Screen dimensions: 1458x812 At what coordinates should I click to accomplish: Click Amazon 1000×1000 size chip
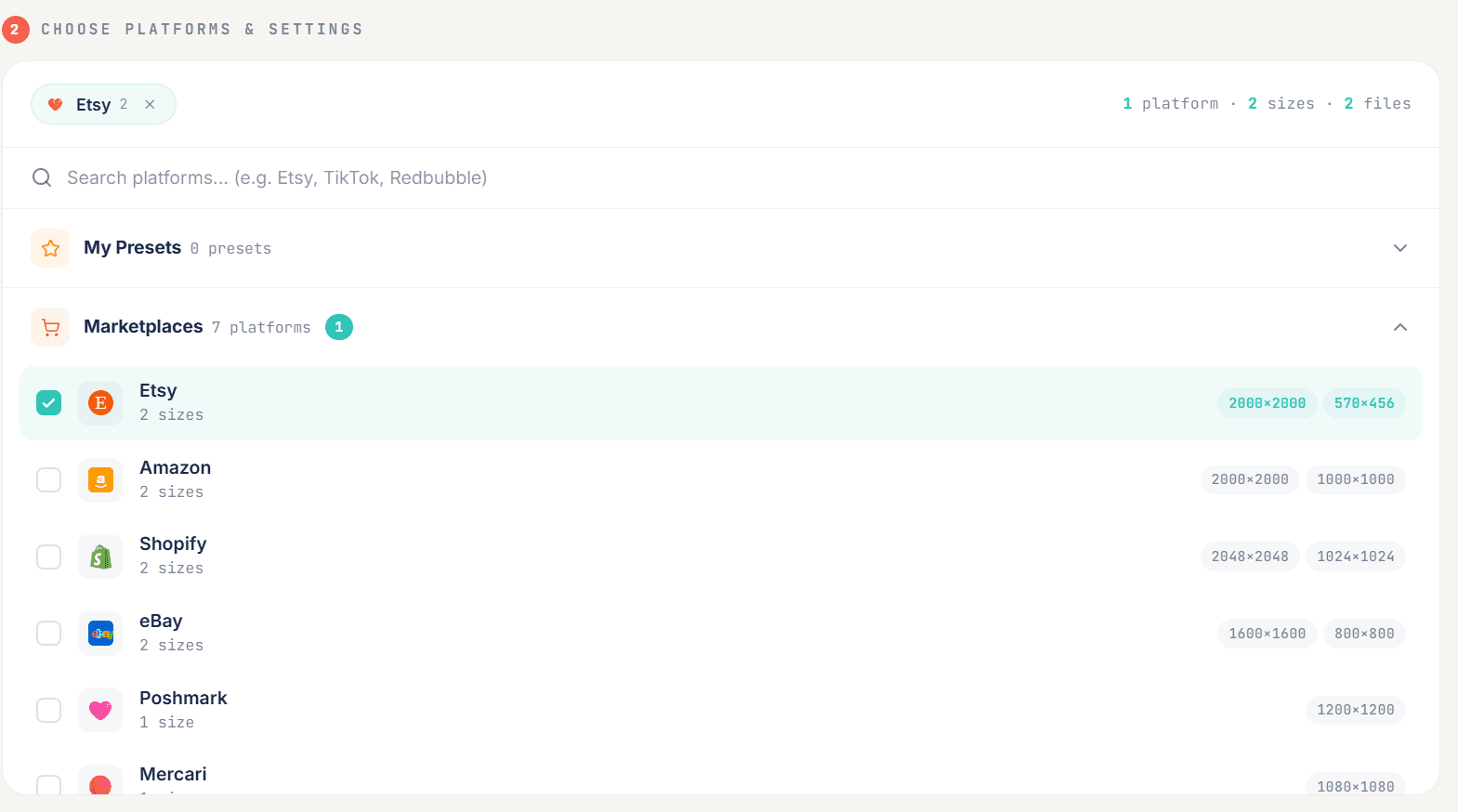coord(1356,479)
